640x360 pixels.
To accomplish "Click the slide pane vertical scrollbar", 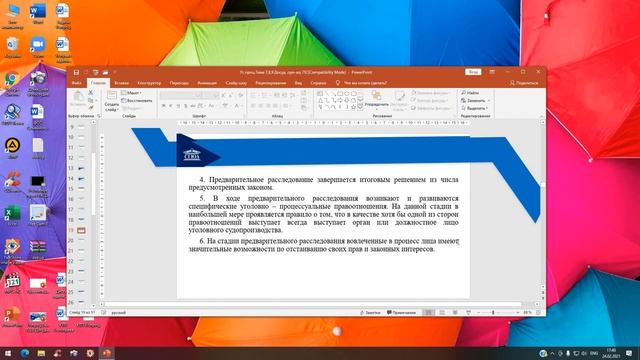I will (x=542, y=204).
